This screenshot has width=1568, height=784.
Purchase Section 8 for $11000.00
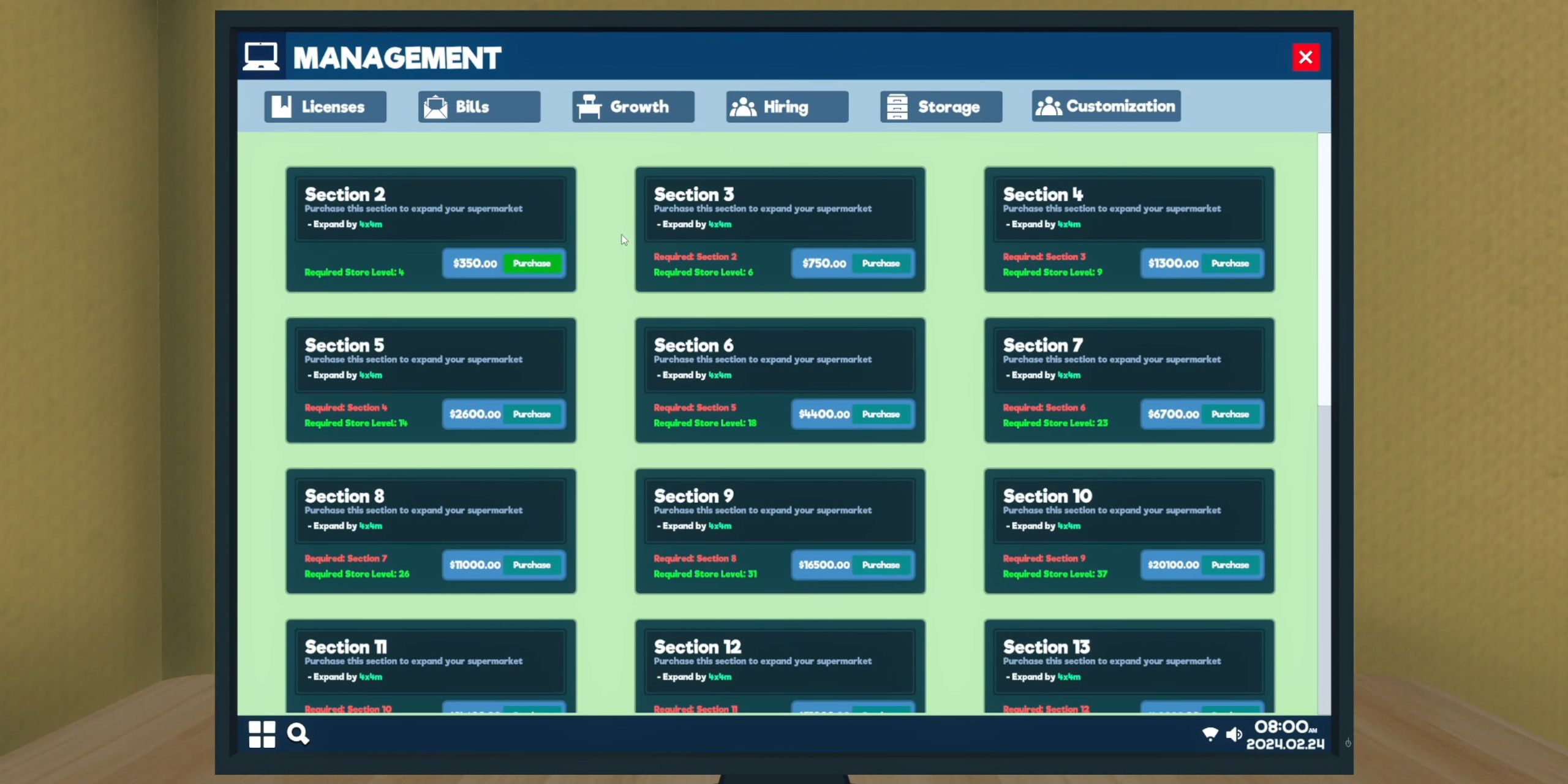532,565
